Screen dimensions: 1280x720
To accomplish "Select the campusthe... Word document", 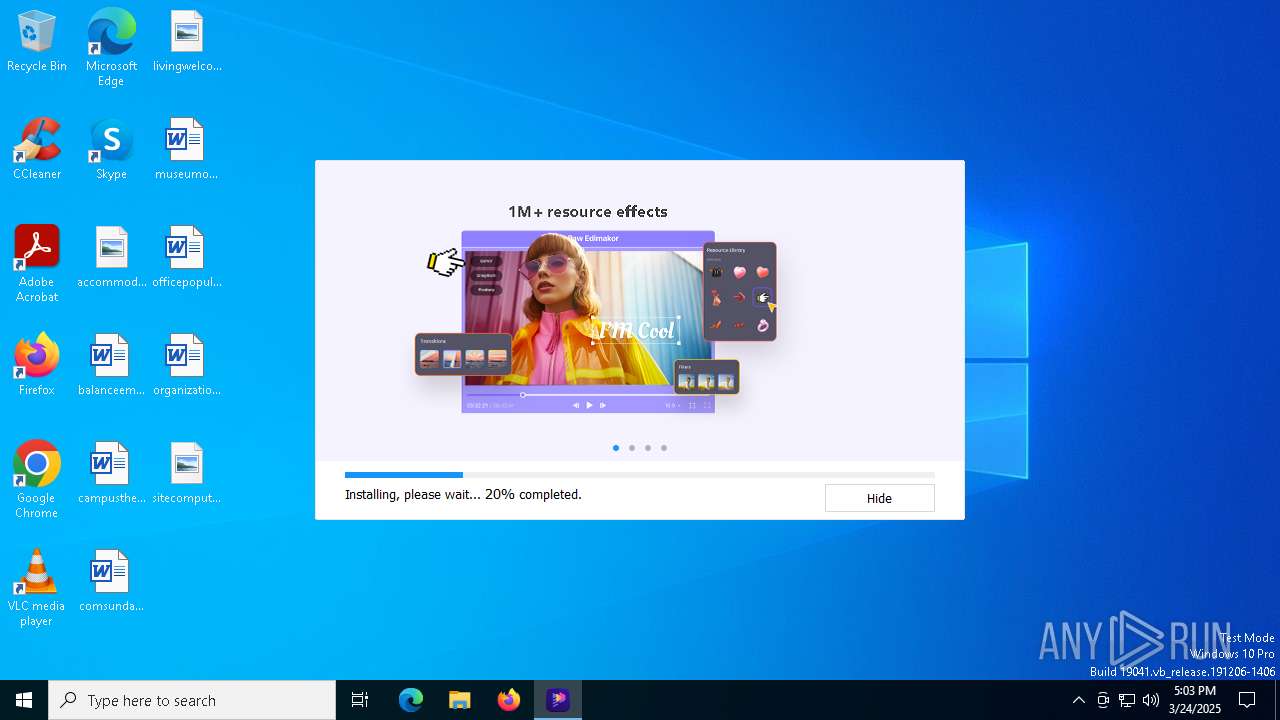I will [111, 474].
